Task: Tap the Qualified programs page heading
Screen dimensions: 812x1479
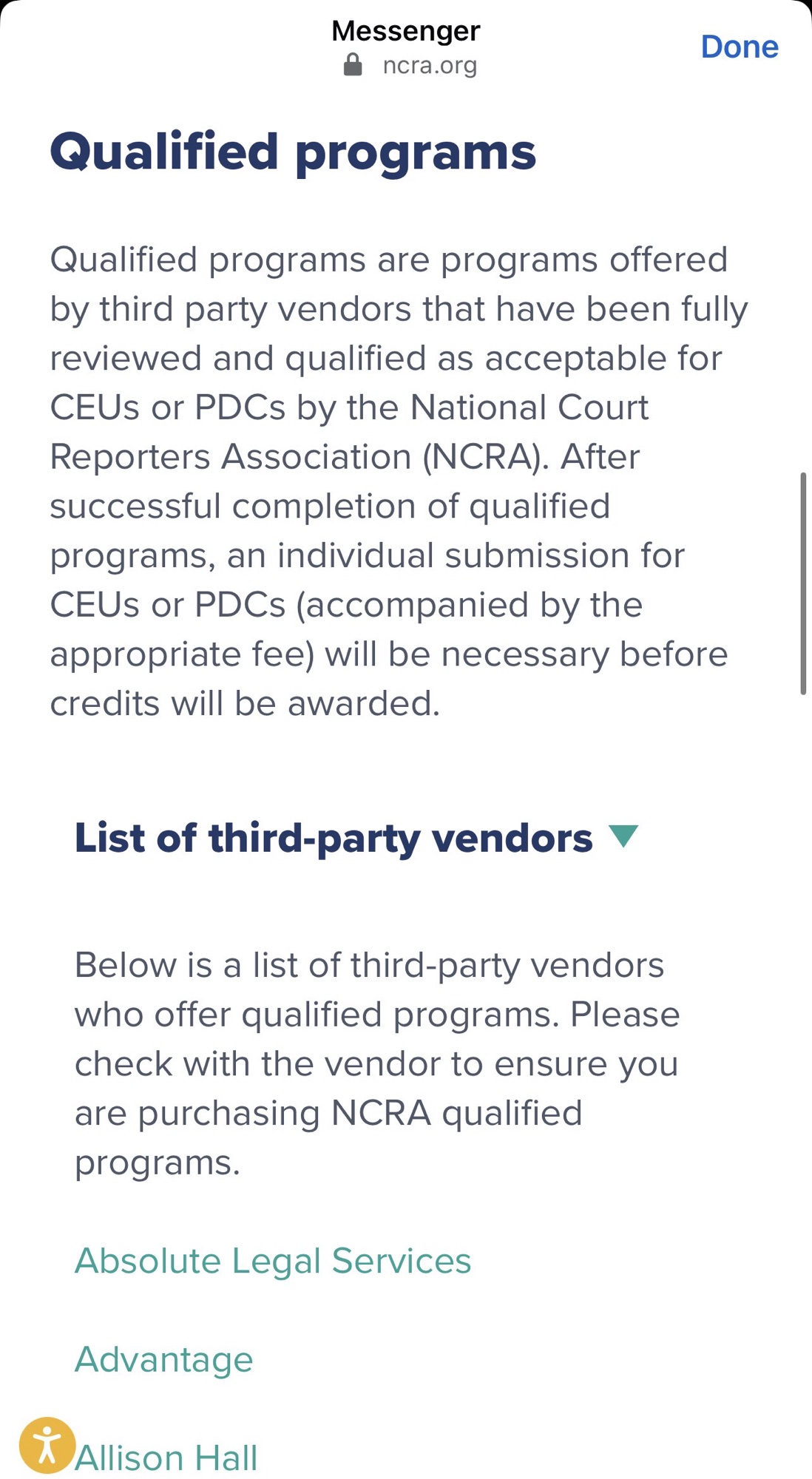Action: [293, 152]
